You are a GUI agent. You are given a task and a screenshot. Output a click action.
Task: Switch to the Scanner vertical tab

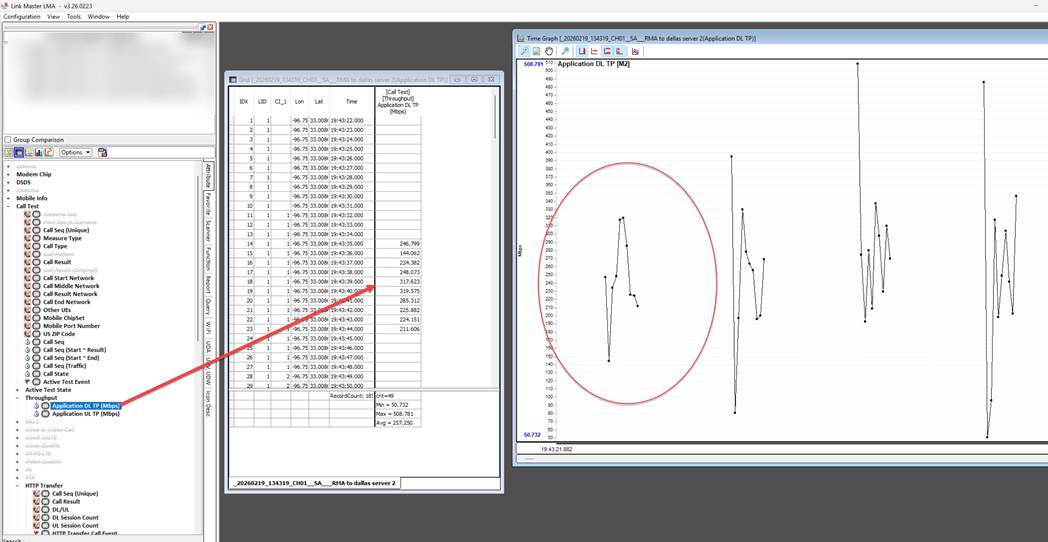(x=208, y=230)
